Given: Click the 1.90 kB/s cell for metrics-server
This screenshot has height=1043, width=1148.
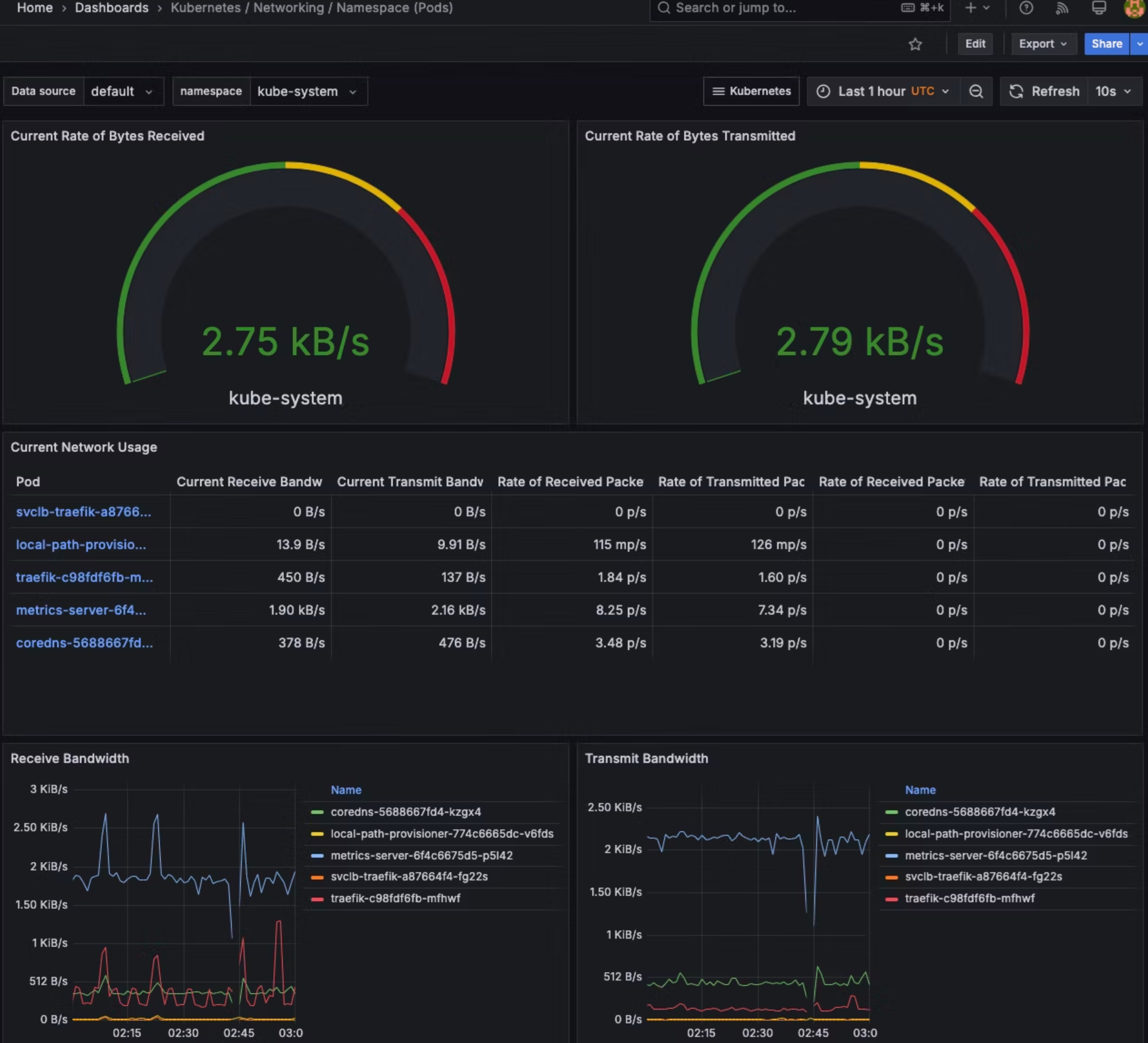Looking at the screenshot, I should click(x=297, y=610).
